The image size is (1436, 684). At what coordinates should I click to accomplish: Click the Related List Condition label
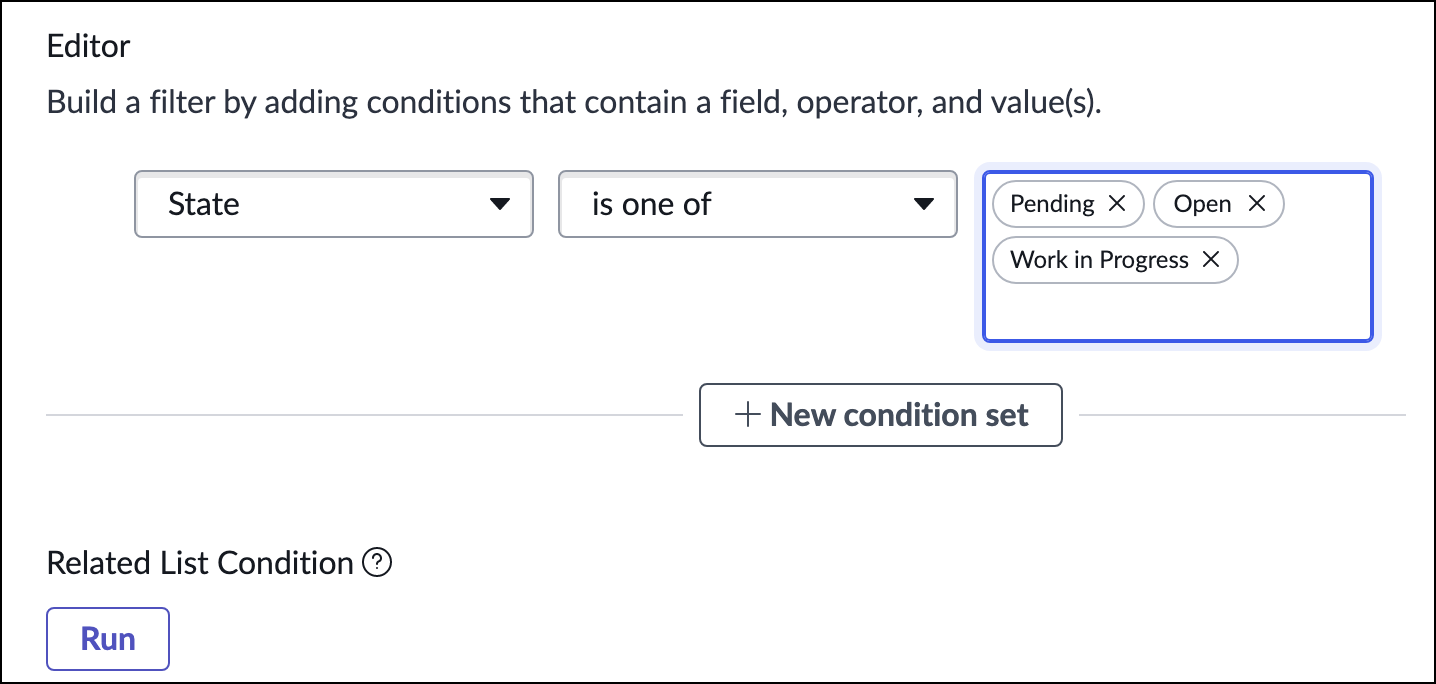click(200, 564)
